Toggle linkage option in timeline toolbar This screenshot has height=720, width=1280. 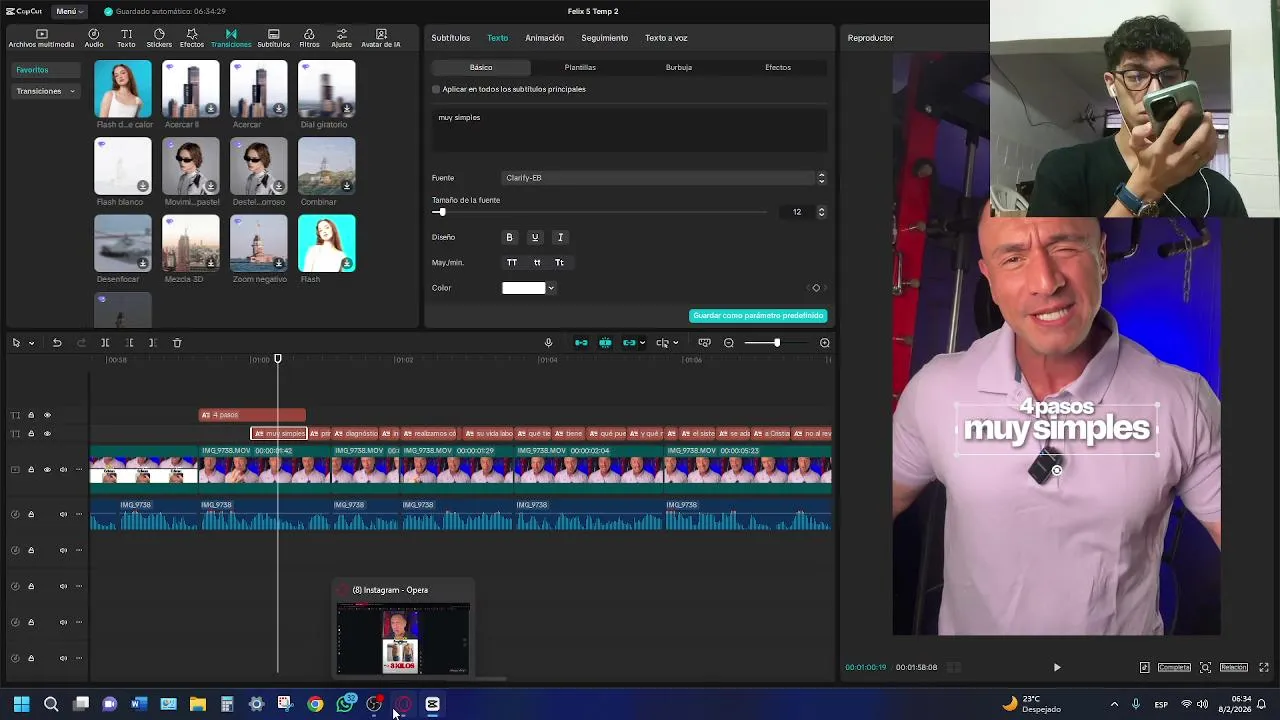(629, 343)
